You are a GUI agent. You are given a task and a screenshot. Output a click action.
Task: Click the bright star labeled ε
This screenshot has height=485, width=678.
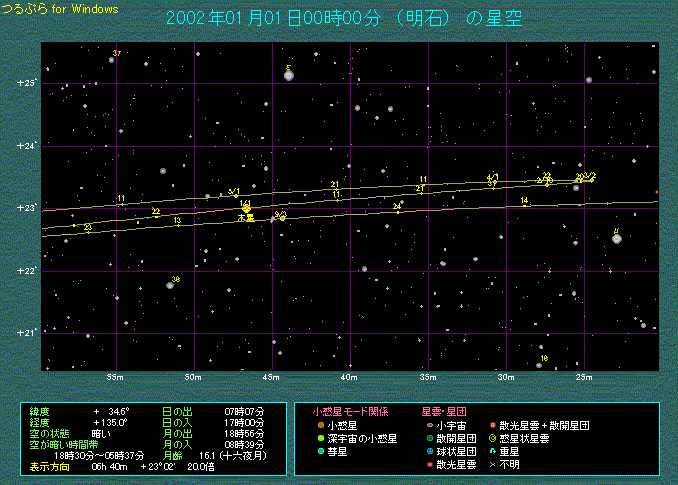pyautogui.click(x=289, y=75)
